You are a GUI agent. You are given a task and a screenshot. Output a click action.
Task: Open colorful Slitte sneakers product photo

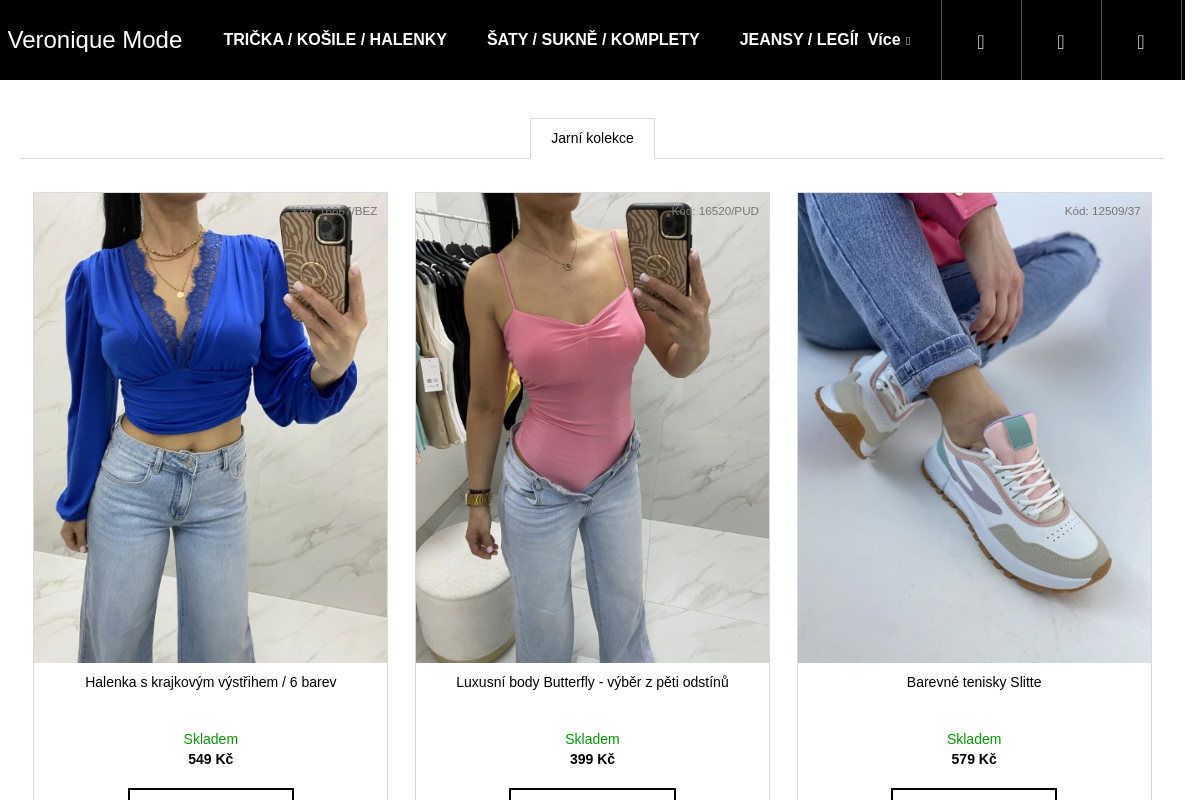click(x=974, y=428)
